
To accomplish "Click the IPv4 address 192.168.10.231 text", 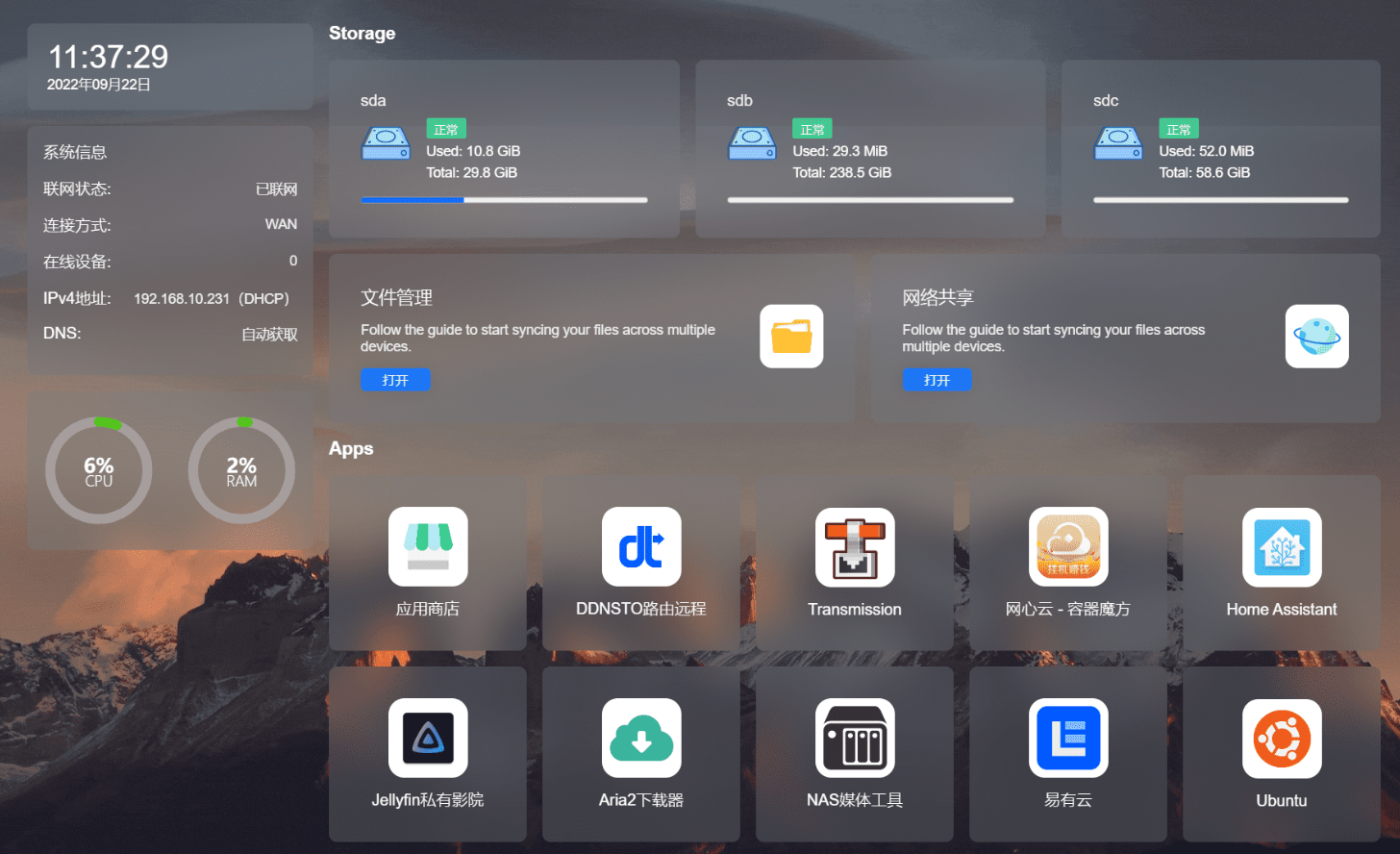I will [182, 298].
